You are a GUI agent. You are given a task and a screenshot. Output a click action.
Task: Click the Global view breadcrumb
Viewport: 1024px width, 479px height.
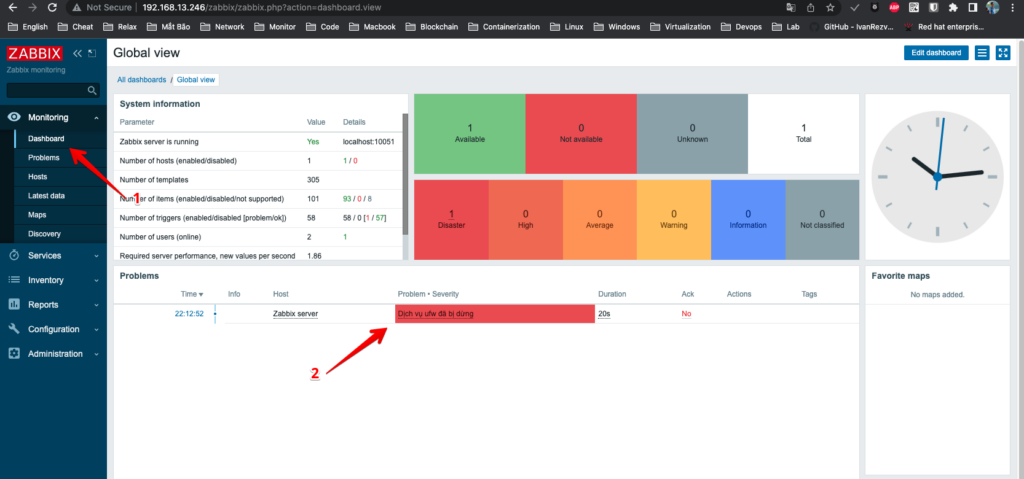coord(195,80)
